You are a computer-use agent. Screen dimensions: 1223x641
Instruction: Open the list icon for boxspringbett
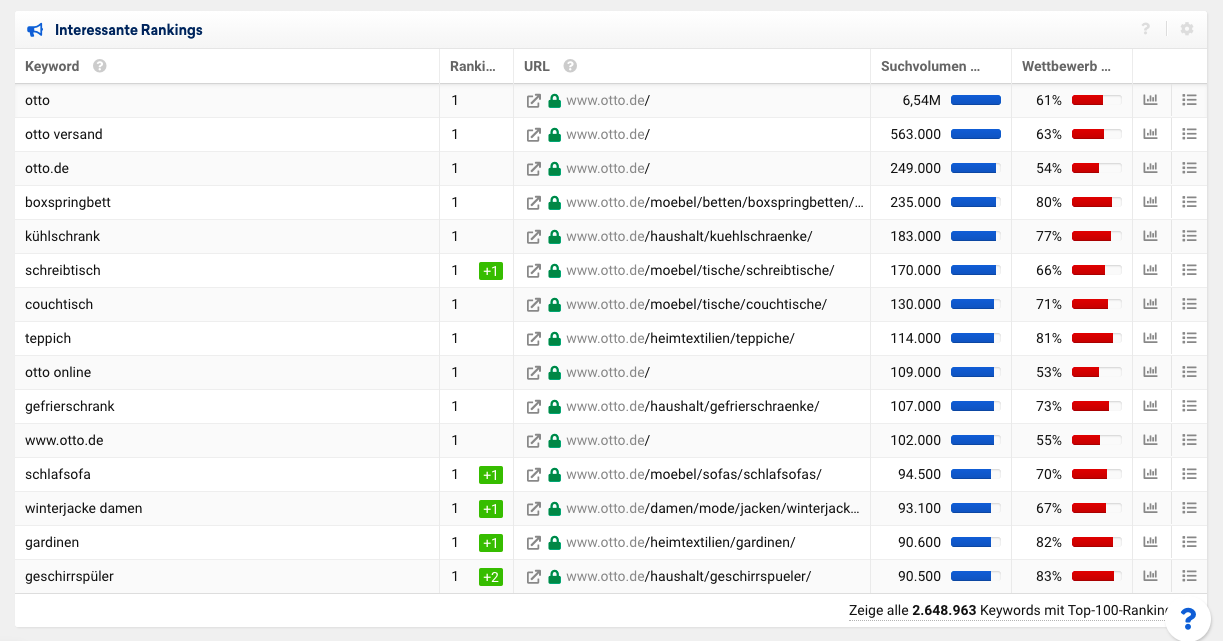[x=1189, y=202]
